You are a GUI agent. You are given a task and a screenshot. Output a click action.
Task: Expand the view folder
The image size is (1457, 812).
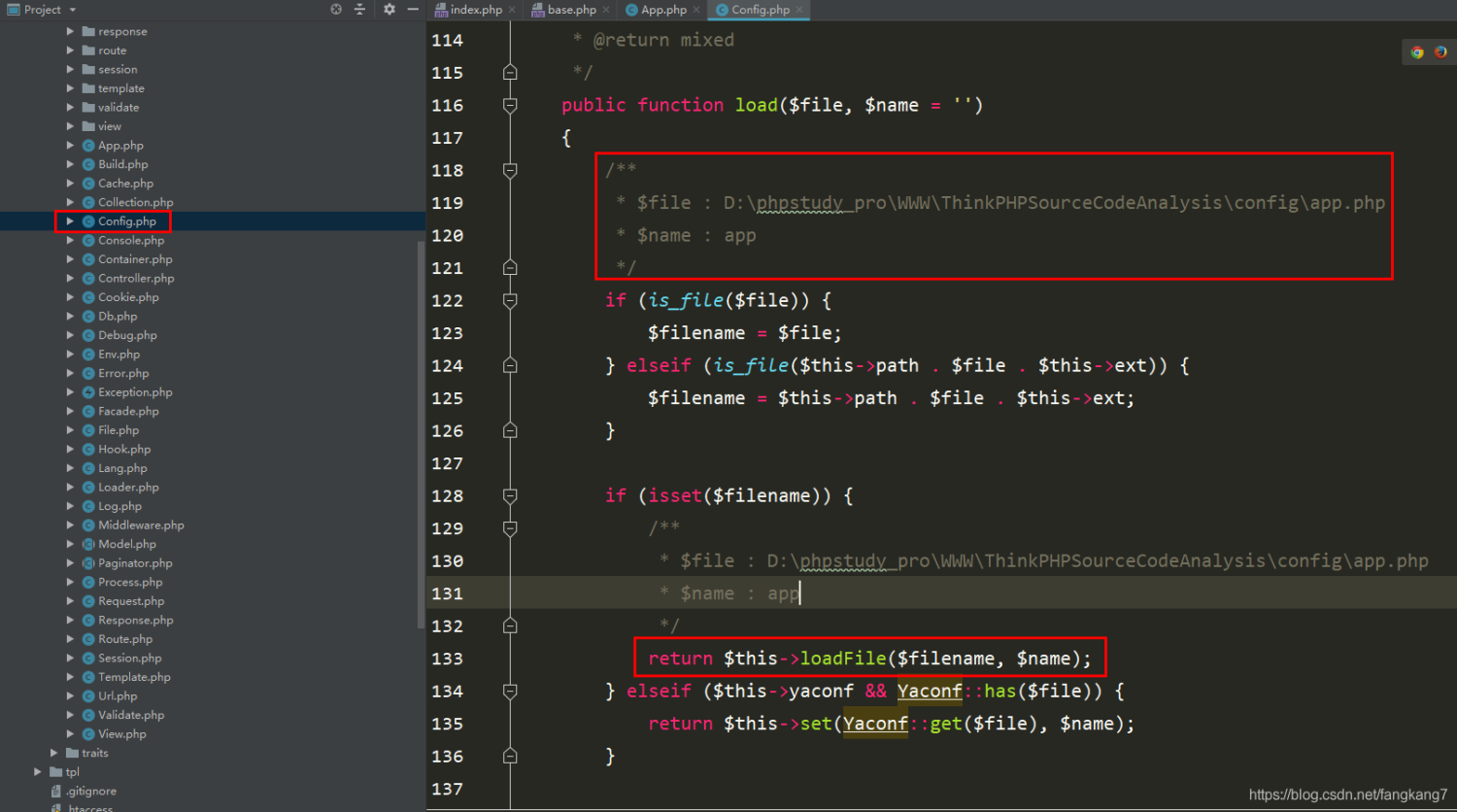(70, 126)
